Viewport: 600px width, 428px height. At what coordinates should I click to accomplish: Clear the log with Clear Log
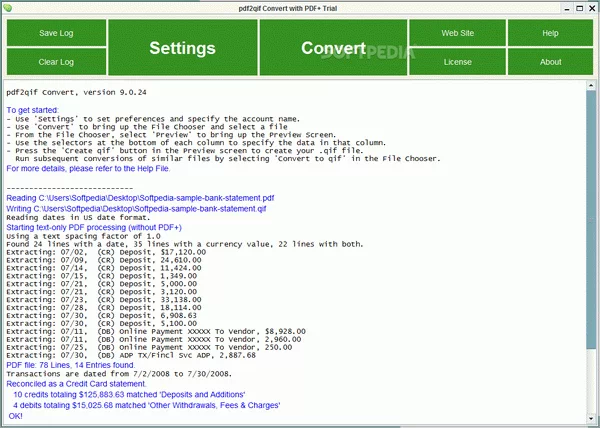[x=56, y=62]
